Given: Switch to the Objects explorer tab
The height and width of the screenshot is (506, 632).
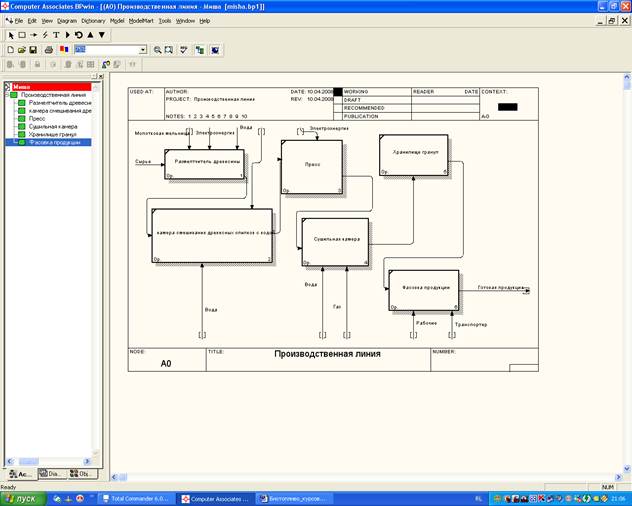Looking at the screenshot, I should tap(83, 474).
